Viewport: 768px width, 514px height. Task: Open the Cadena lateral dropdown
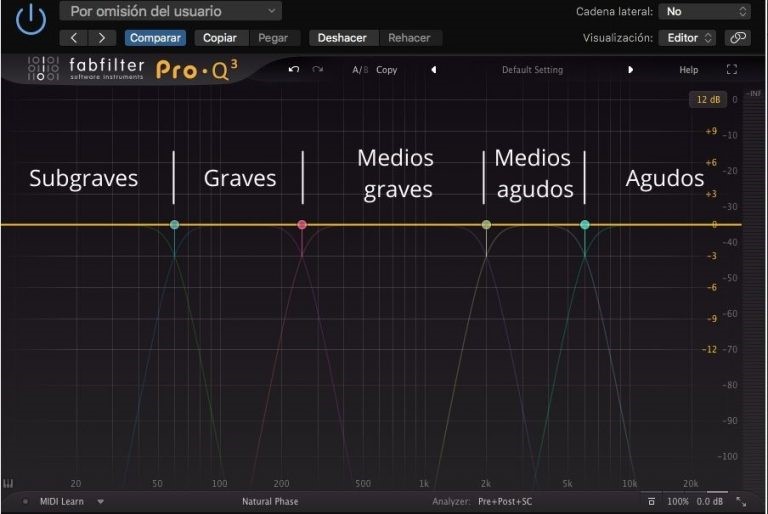tap(704, 11)
